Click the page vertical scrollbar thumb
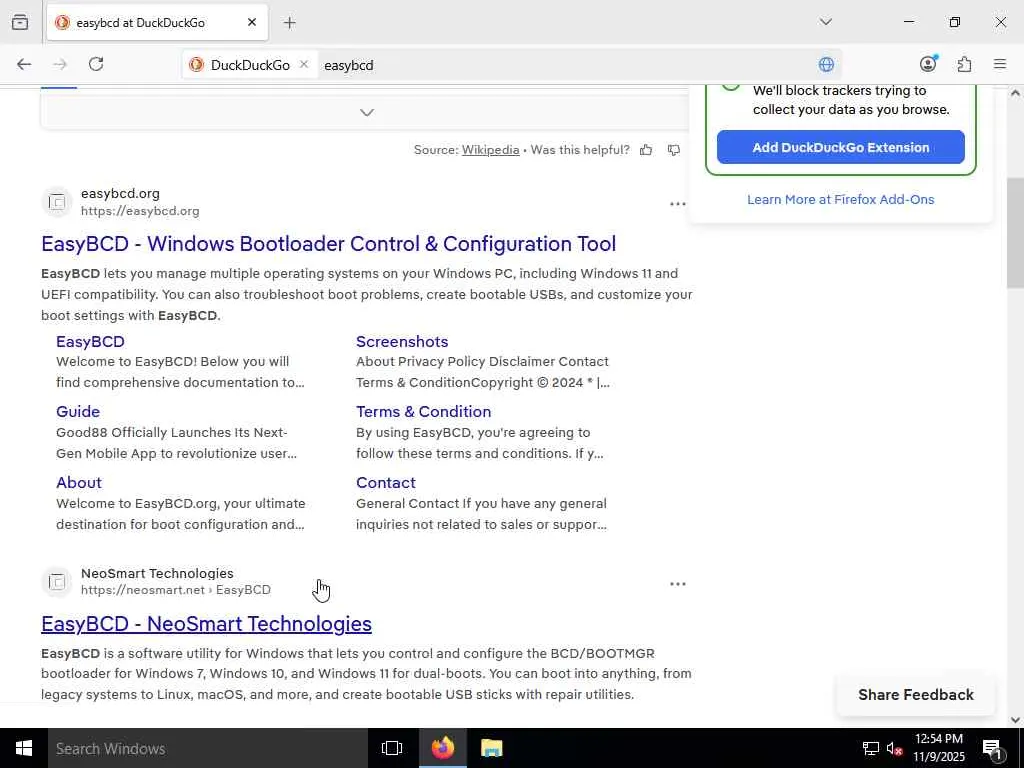The width and height of the screenshot is (1024, 768). click(1015, 232)
